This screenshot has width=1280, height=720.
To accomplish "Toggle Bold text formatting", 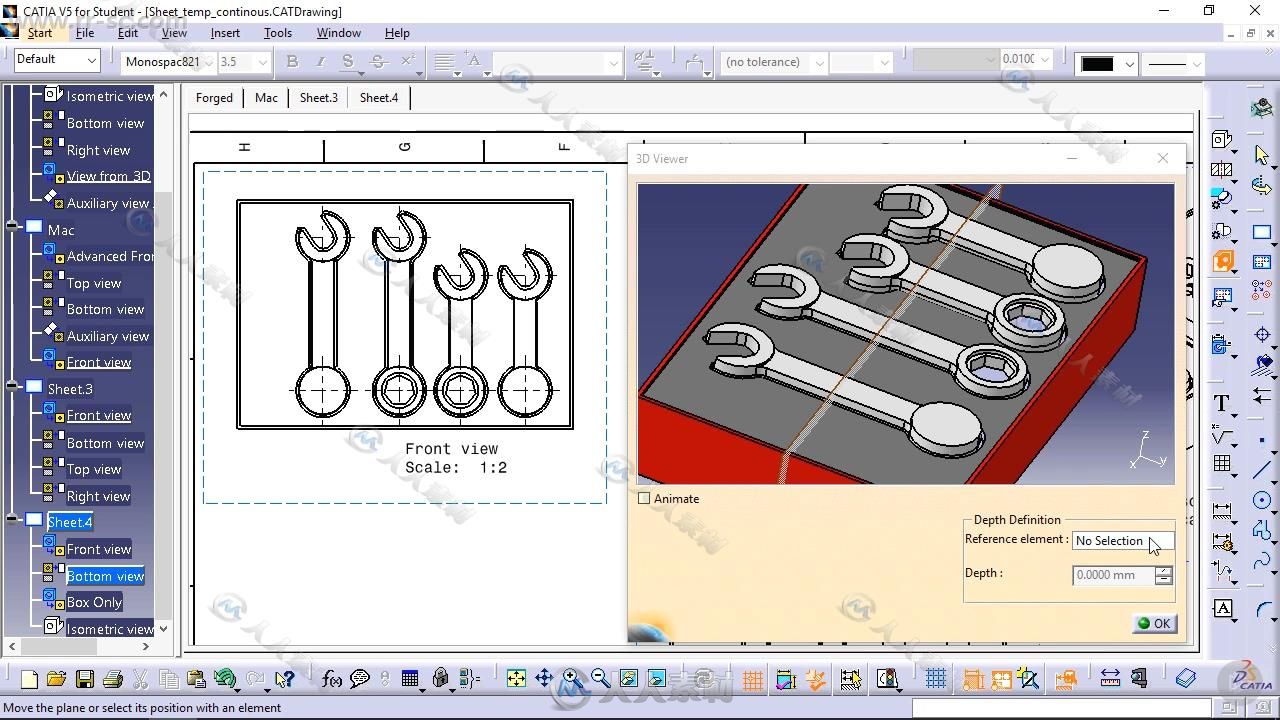I will (292, 62).
